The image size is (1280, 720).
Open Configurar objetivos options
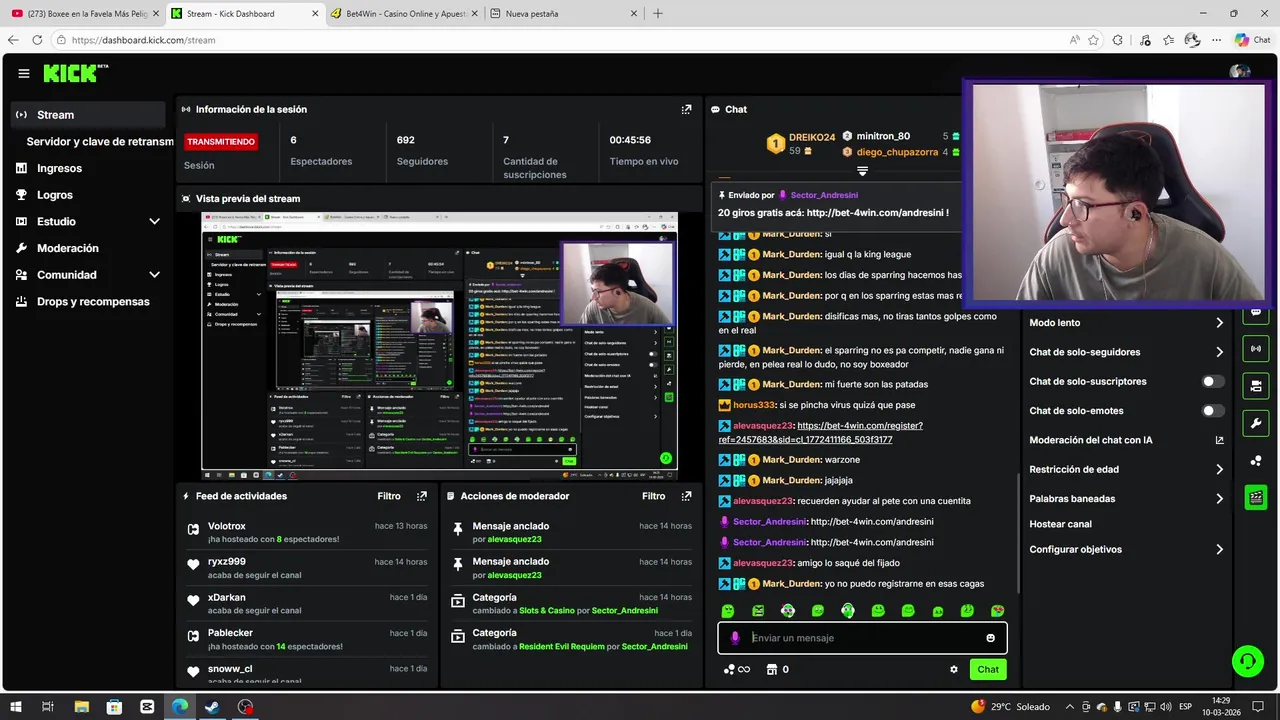click(x=1126, y=549)
